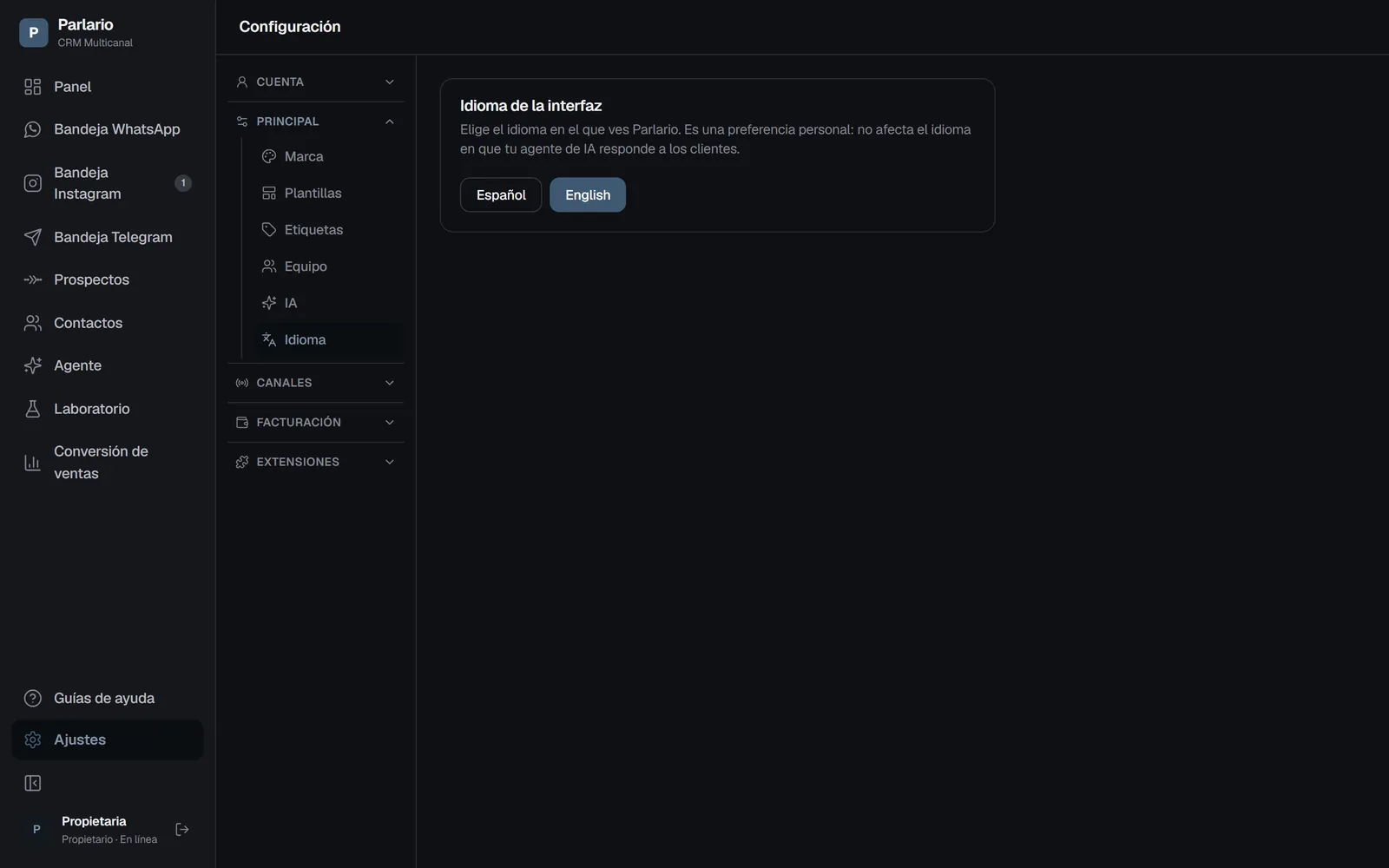Click the sales conversion chart icon
Viewport: 1389px width, 868px height.
click(33, 463)
